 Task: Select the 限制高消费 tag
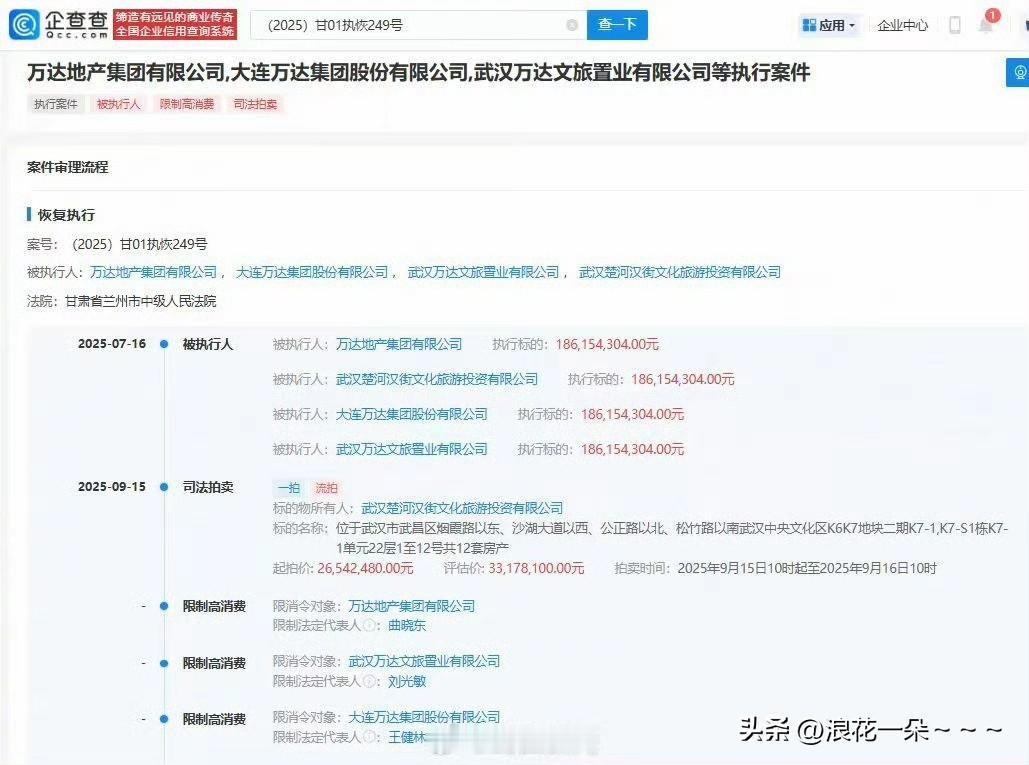(x=187, y=104)
